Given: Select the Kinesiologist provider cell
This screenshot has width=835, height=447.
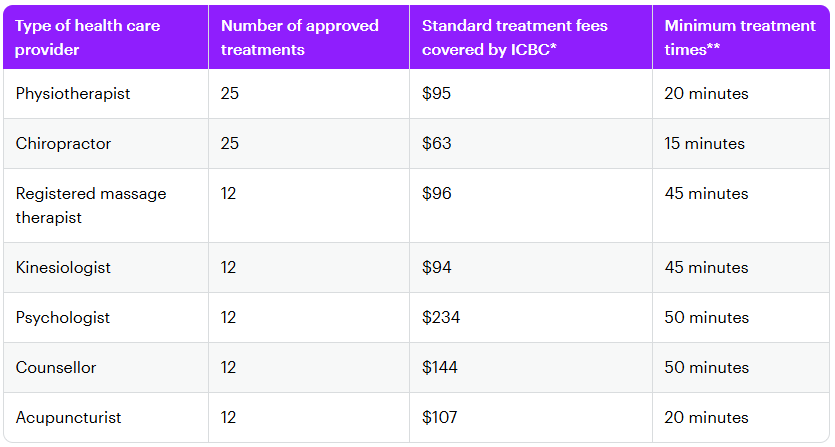Looking at the screenshot, I should 63,268.
